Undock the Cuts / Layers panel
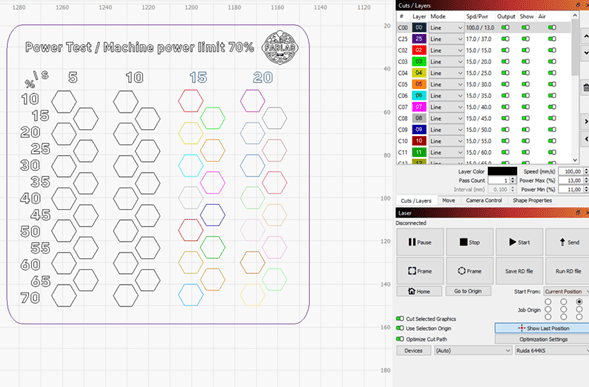The height and width of the screenshot is (387, 589). coord(578,5)
